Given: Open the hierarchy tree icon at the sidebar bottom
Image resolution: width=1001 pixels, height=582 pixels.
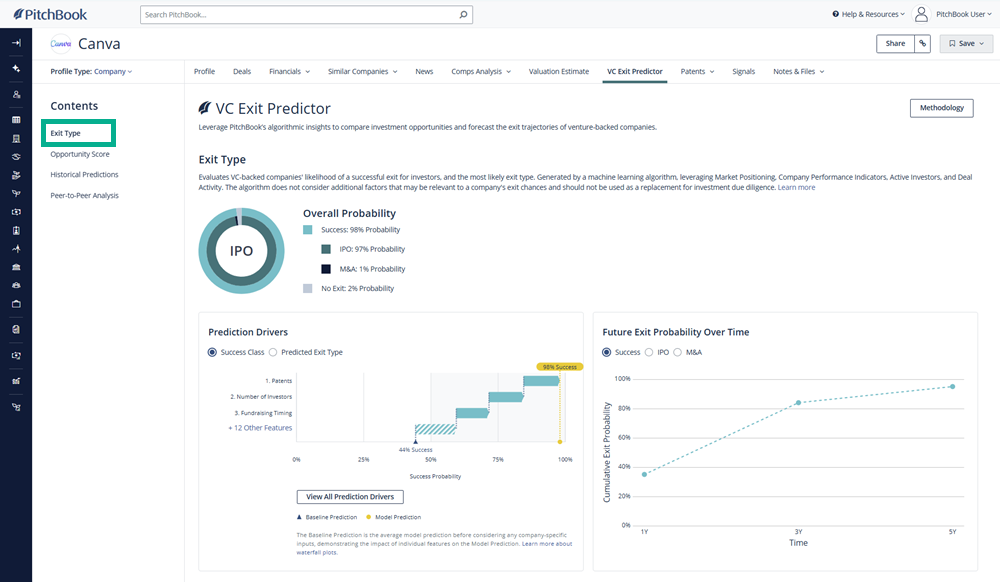Looking at the screenshot, I should (x=16, y=407).
